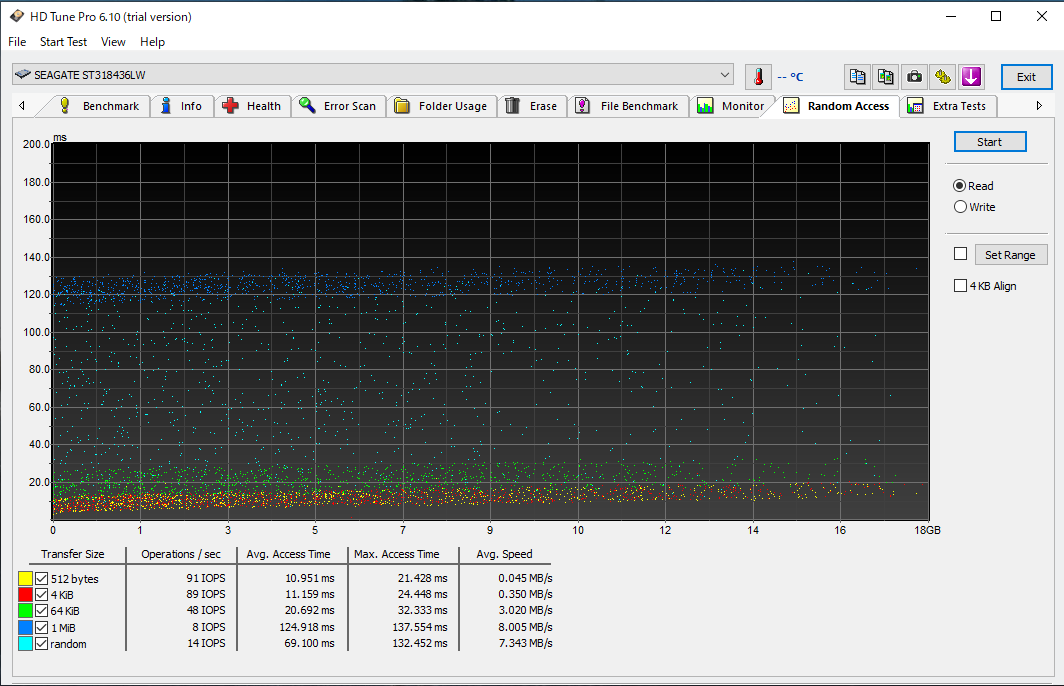Screen dimensions: 1064x686
Task: Click the Exit button
Action: 1026,77
